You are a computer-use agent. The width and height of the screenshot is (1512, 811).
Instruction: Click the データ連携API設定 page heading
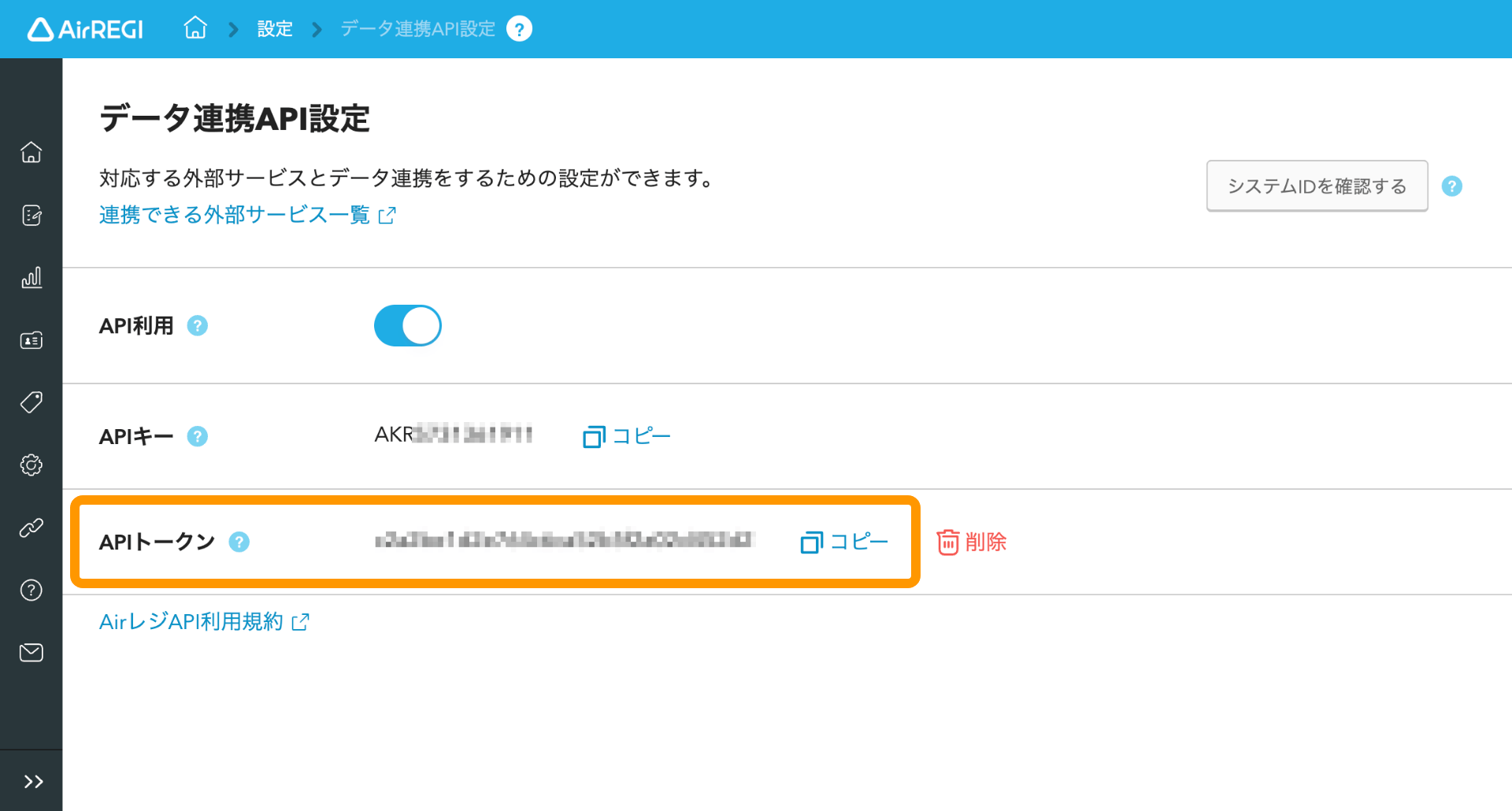(235, 119)
